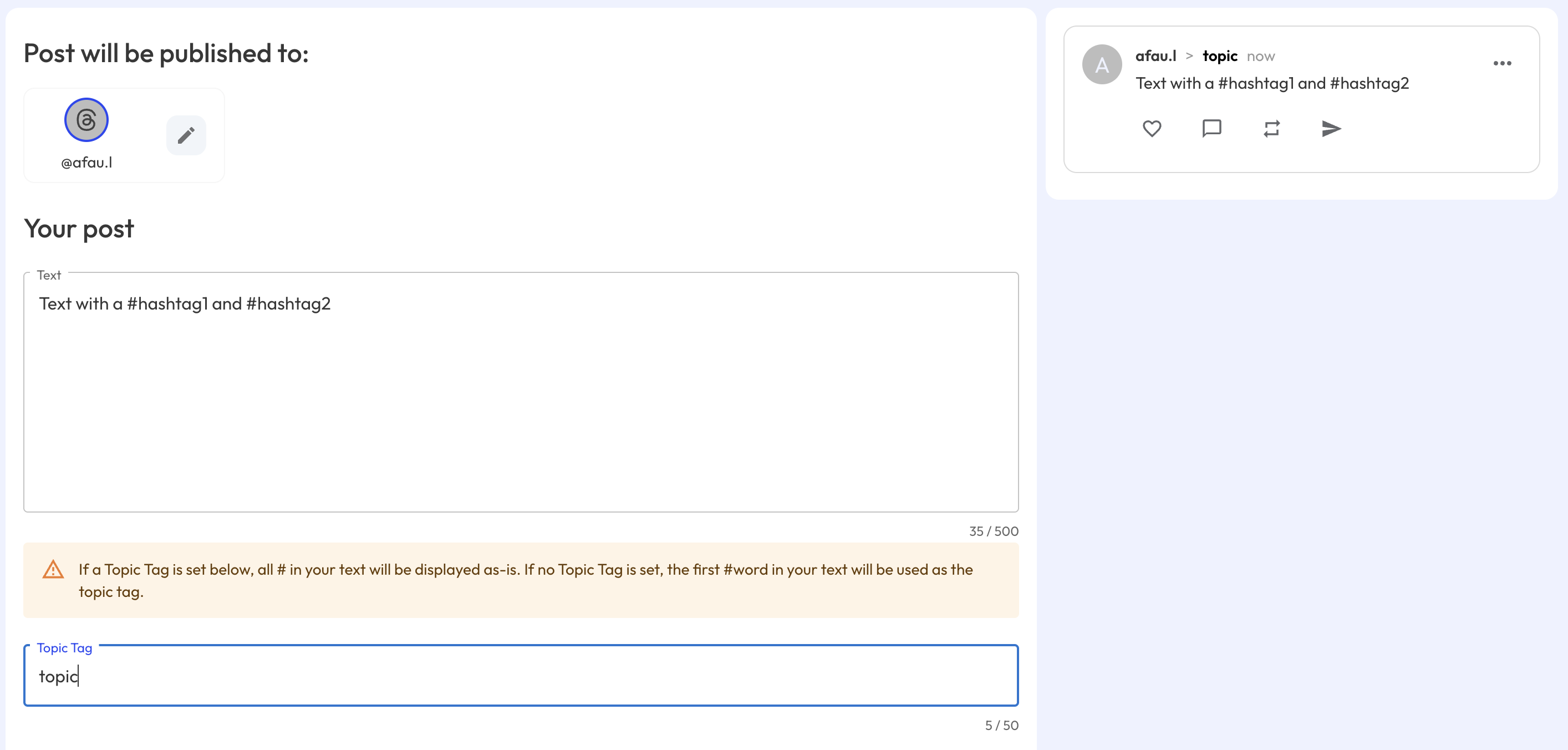Click the 5 / 50 topic tag counter
The image size is (1568, 750).
point(1001,725)
